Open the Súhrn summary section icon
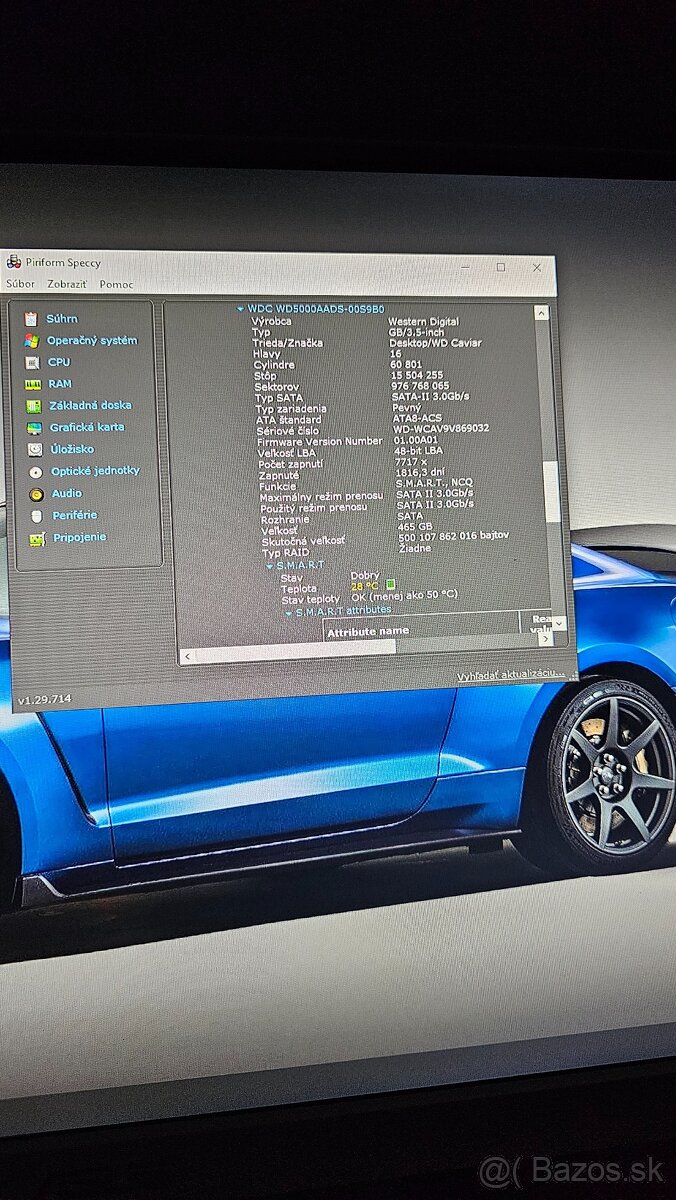 click(31, 318)
